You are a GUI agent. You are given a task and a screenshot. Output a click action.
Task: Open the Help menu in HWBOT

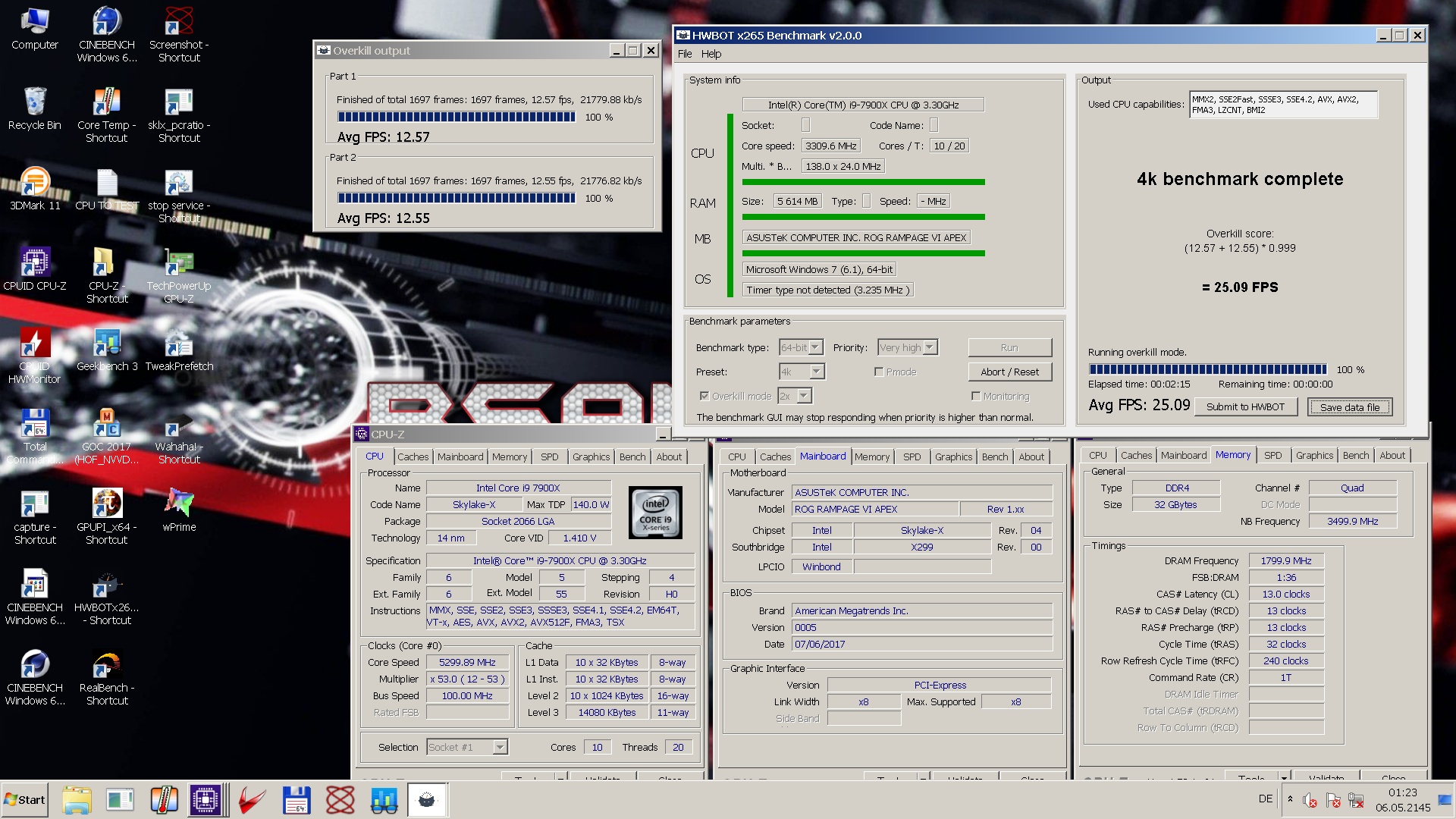click(711, 54)
